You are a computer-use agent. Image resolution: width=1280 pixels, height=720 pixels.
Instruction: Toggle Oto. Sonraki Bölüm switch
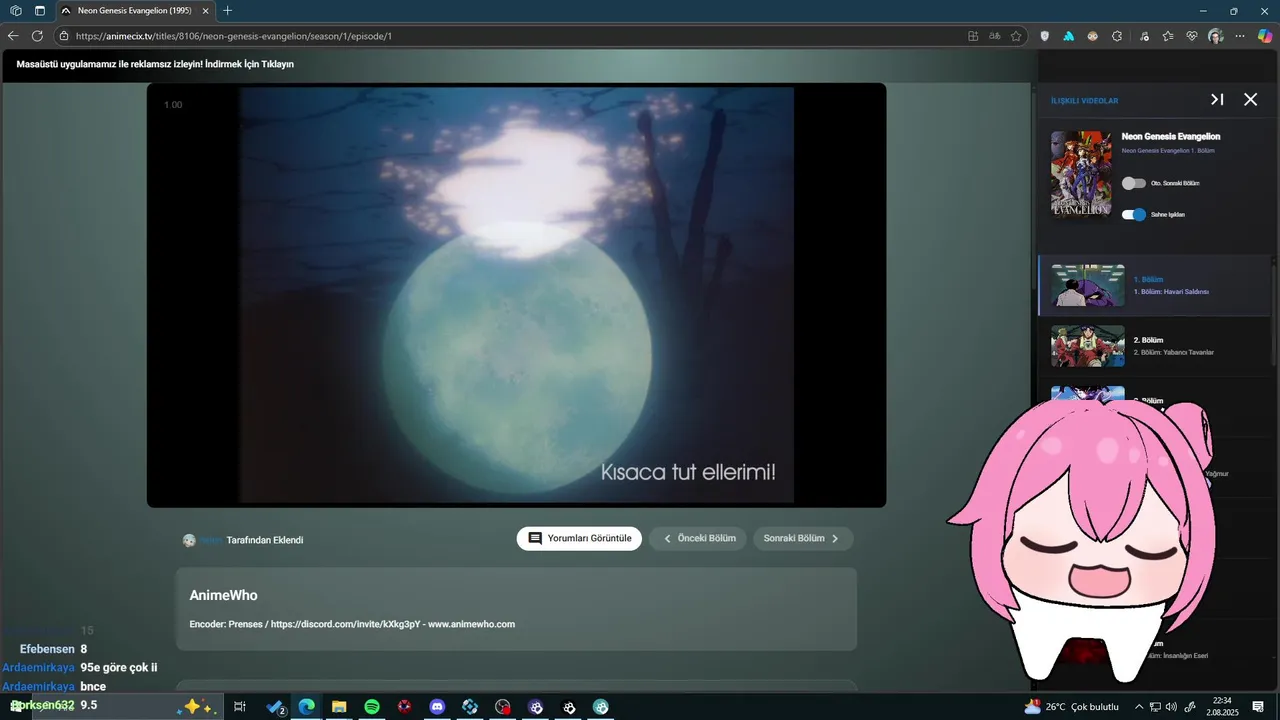(1134, 183)
